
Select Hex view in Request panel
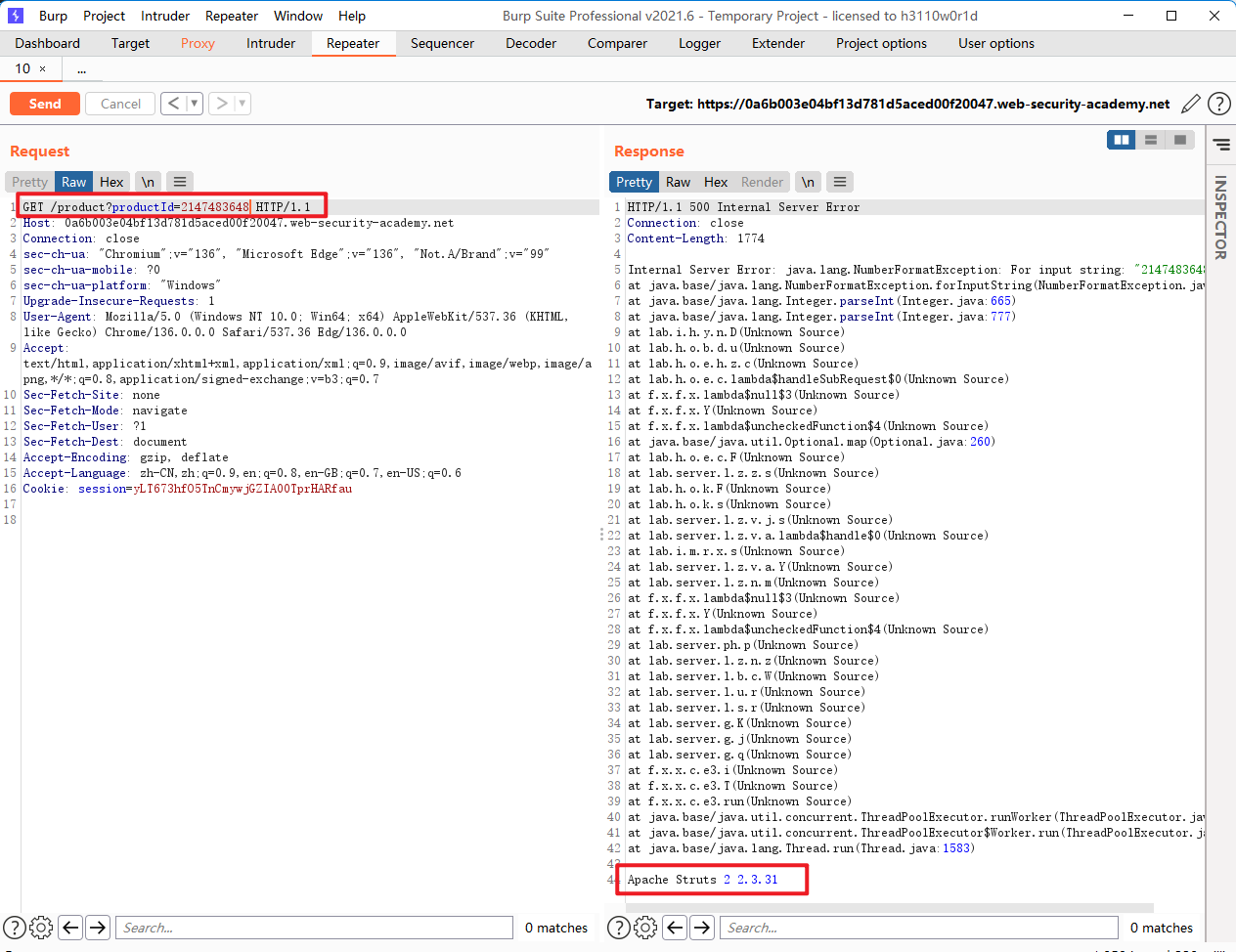coord(111,182)
